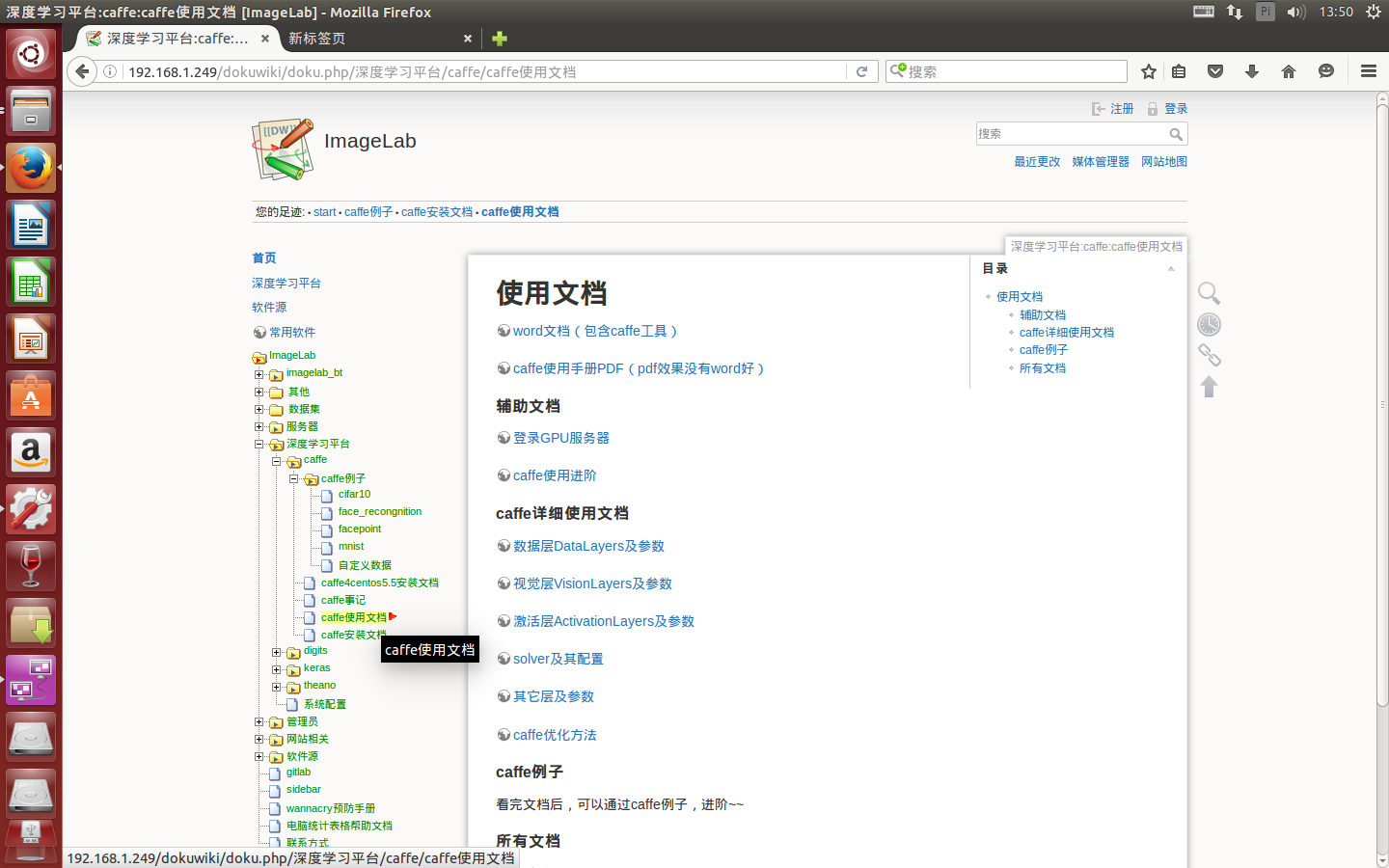Image resolution: width=1389 pixels, height=868 pixels.
Task: Bookmark this page with the star icon
Action: [1148, 71]
